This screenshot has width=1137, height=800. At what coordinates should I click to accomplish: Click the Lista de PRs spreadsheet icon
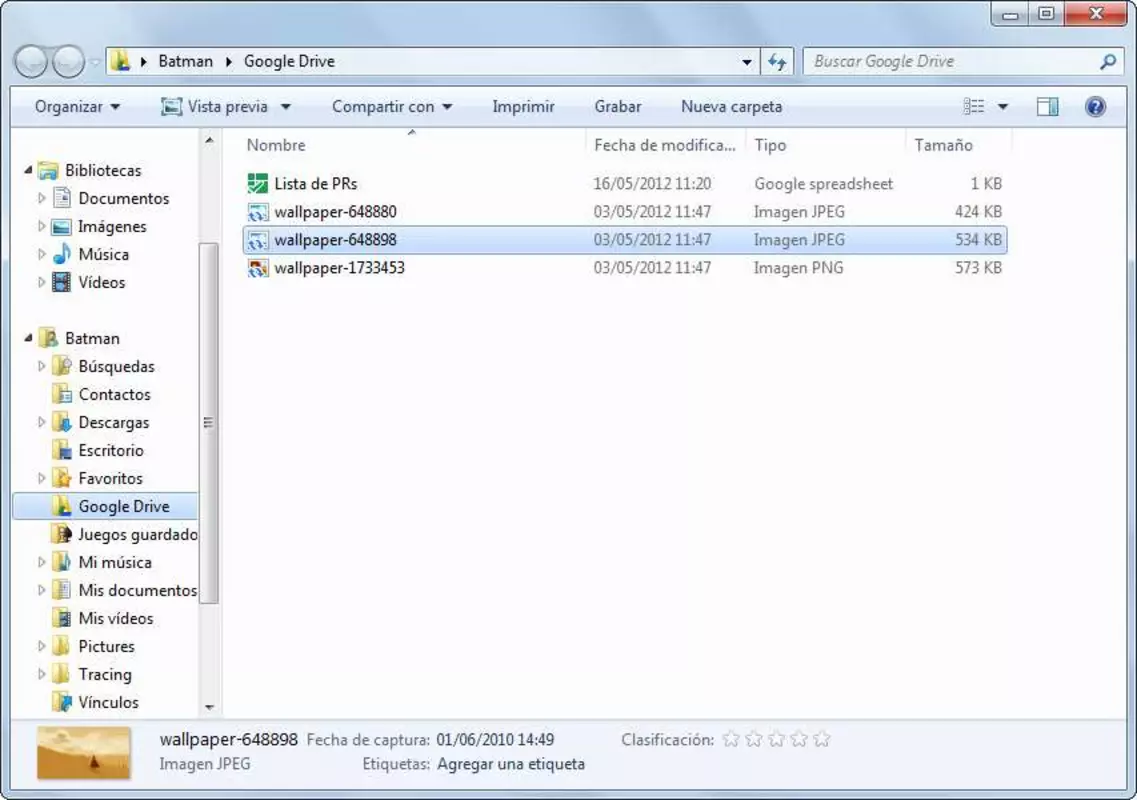click(257, 183)
